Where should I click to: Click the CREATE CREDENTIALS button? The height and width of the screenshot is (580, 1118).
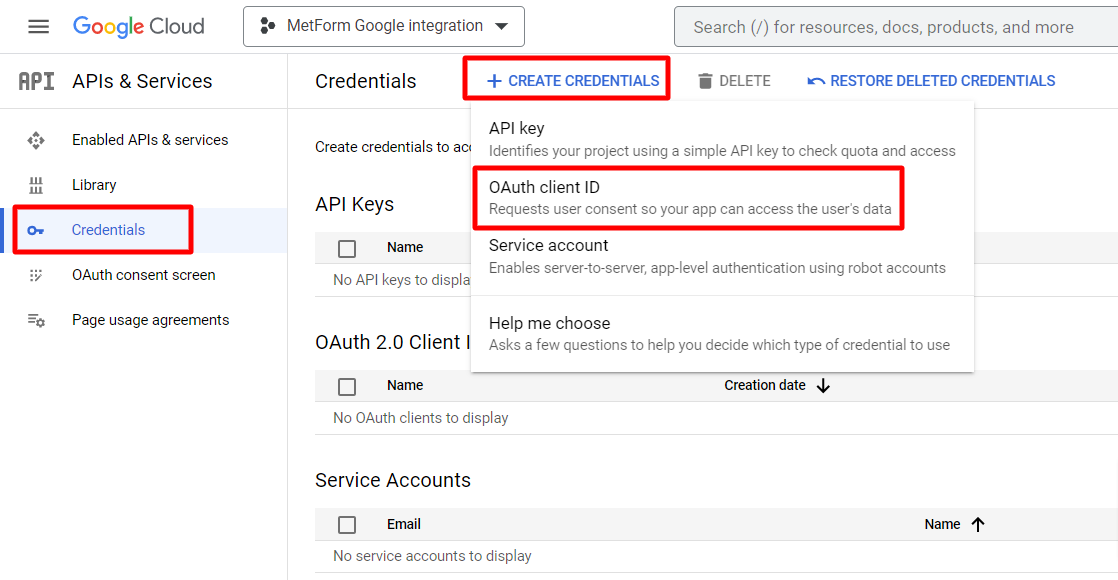(x=573, y=81)
